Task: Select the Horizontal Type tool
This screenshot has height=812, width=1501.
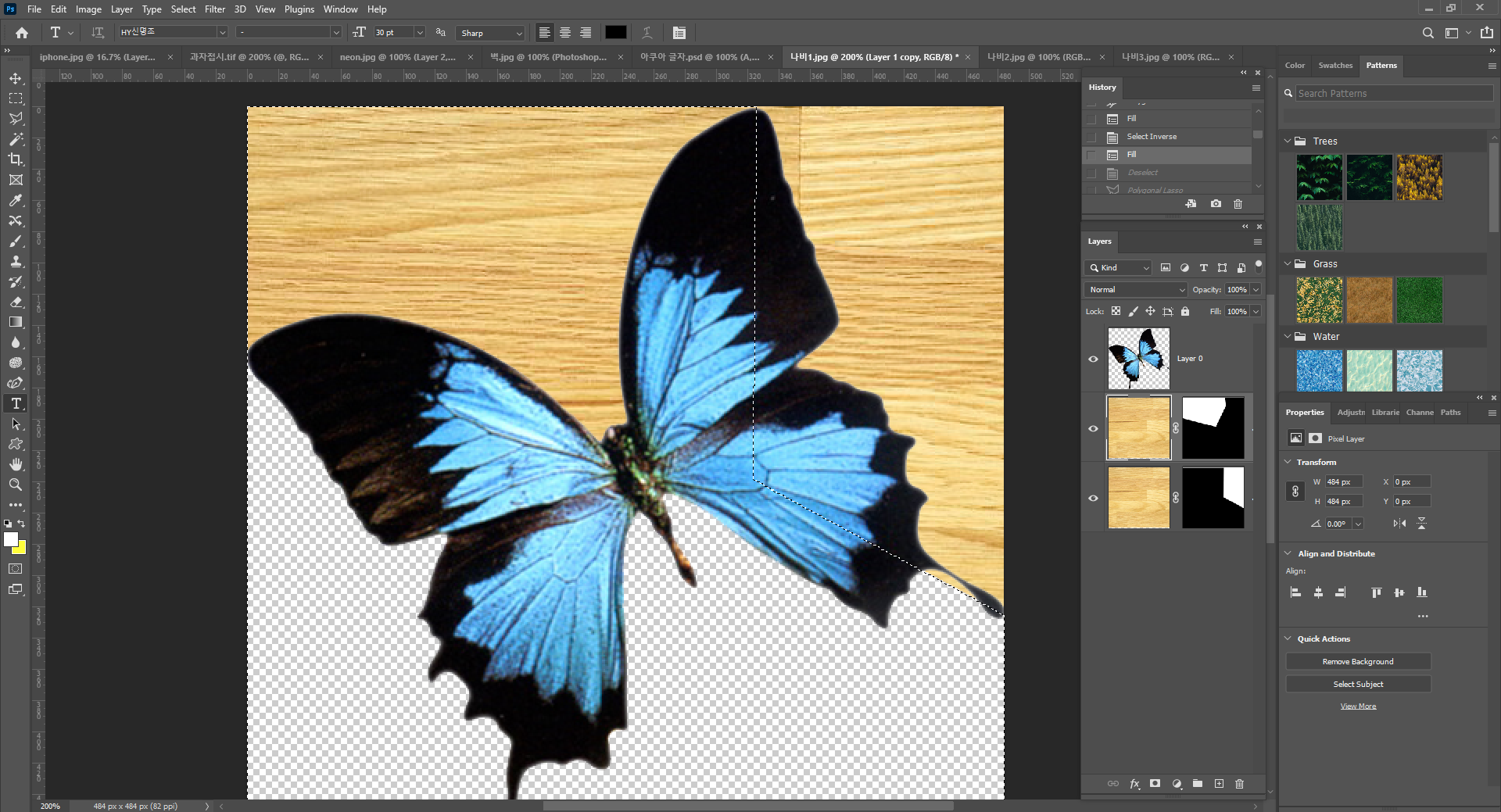Action: pos(16,403)
